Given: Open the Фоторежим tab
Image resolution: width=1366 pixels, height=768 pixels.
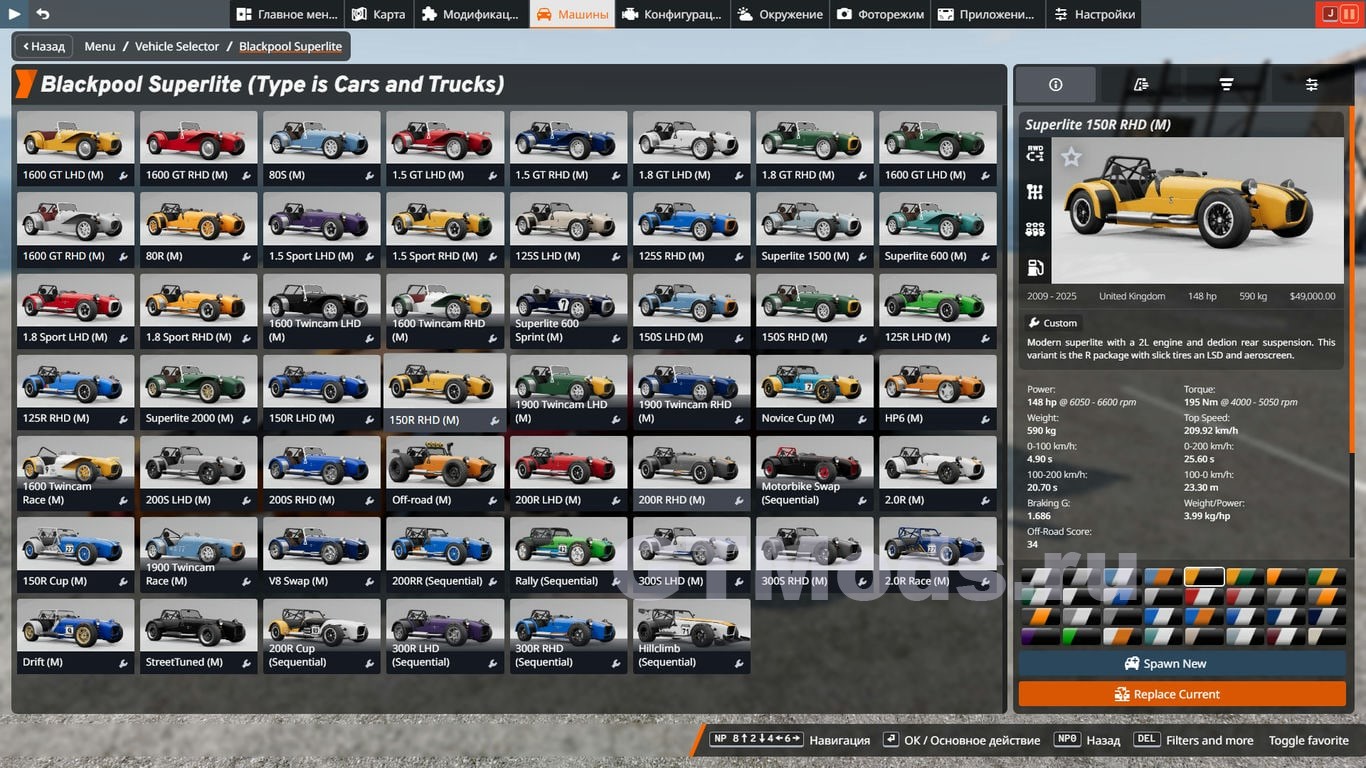Looking at the screenshot, I should coord(880,14).
